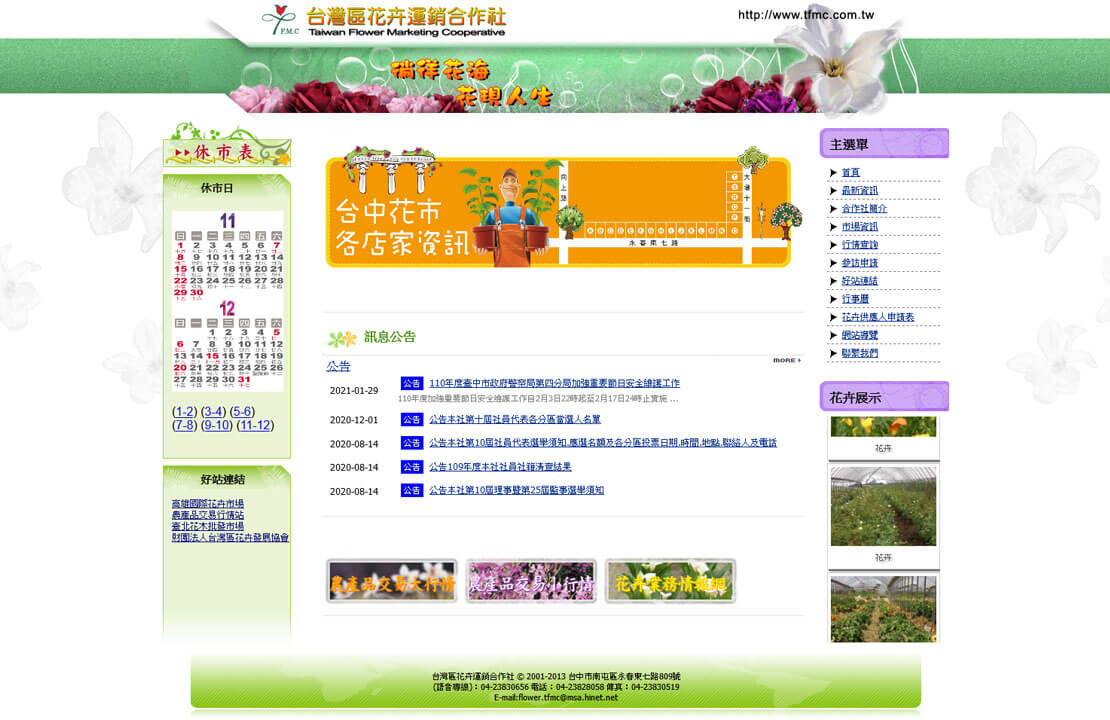Open 公告本社第10屆社員代表選舉須知 announcement
The width and height of the screenshot is (1110, 720).
[602, 443]
